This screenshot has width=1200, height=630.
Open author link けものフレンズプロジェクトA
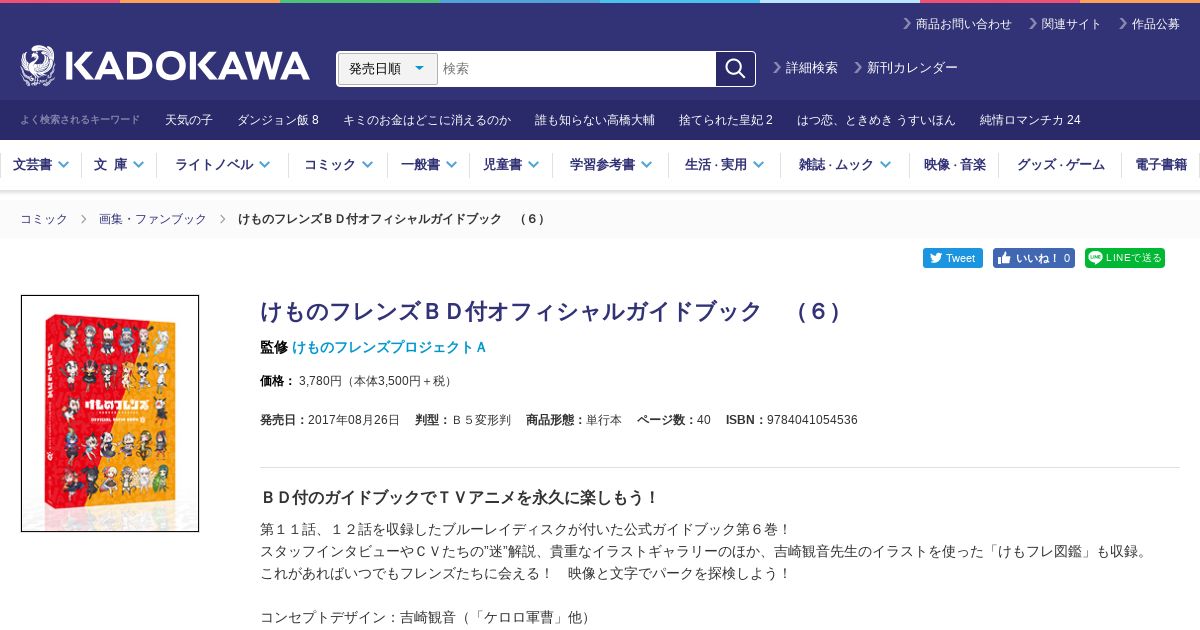coord(389,347)
